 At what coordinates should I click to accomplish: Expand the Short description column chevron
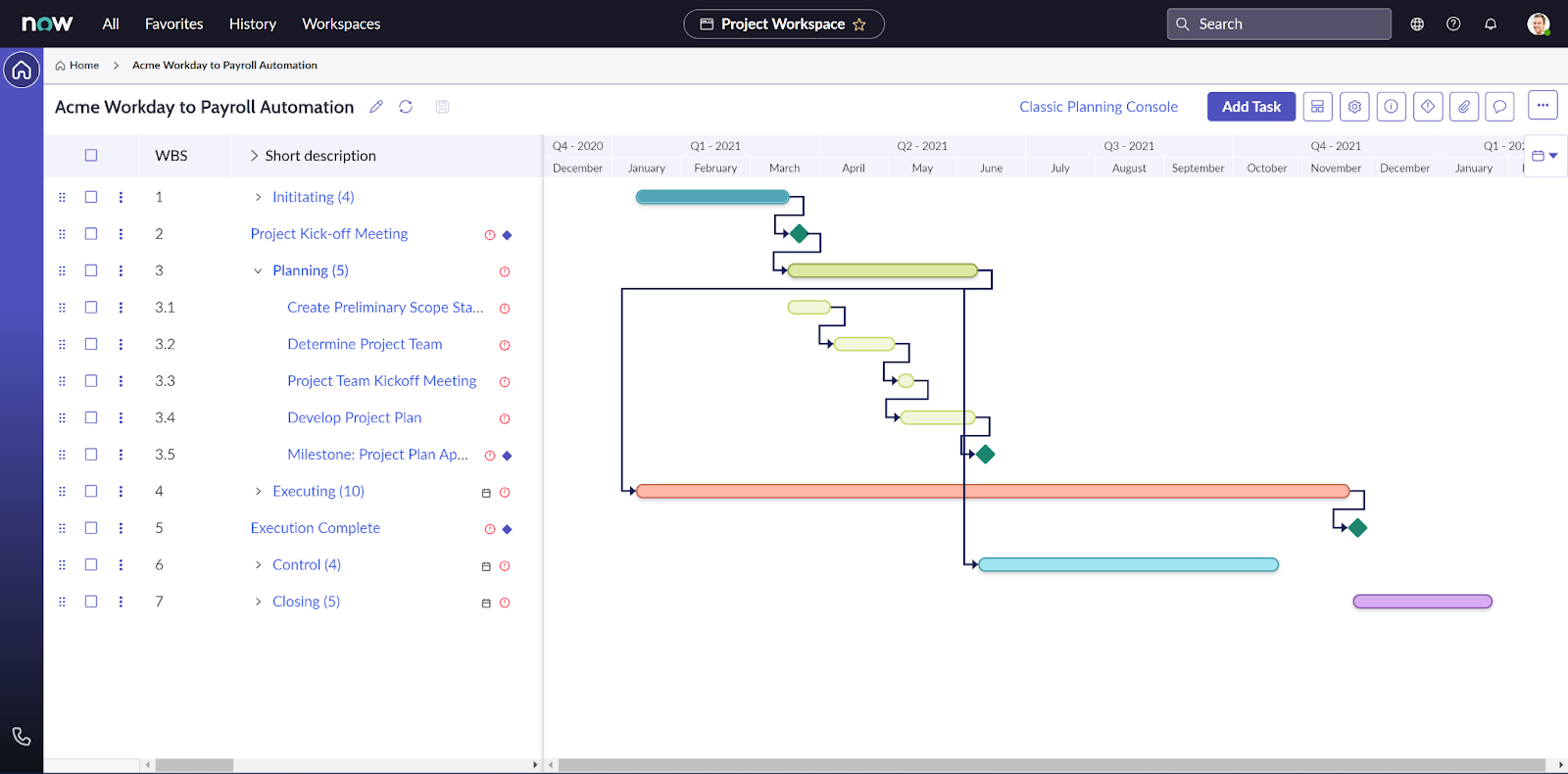[x=254, y=156]
